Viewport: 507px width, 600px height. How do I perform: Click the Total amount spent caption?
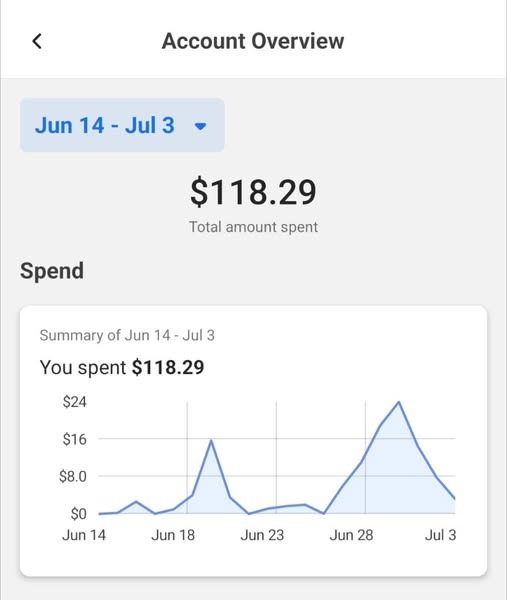(x=253, y=227)
